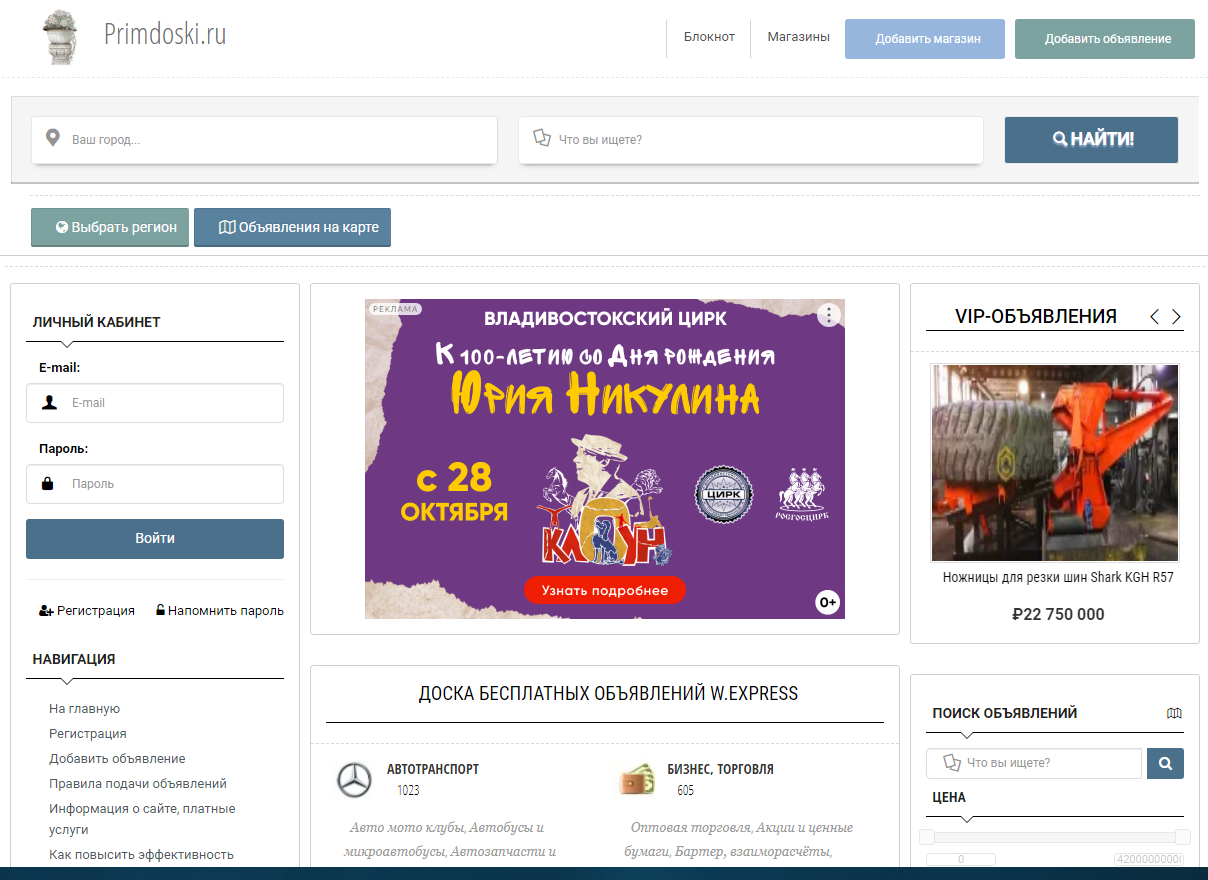Image resolution: width=1208 pixels, height=880 pixels.
Task: Open Объявления на карте map button
Action: coord(292,227)
